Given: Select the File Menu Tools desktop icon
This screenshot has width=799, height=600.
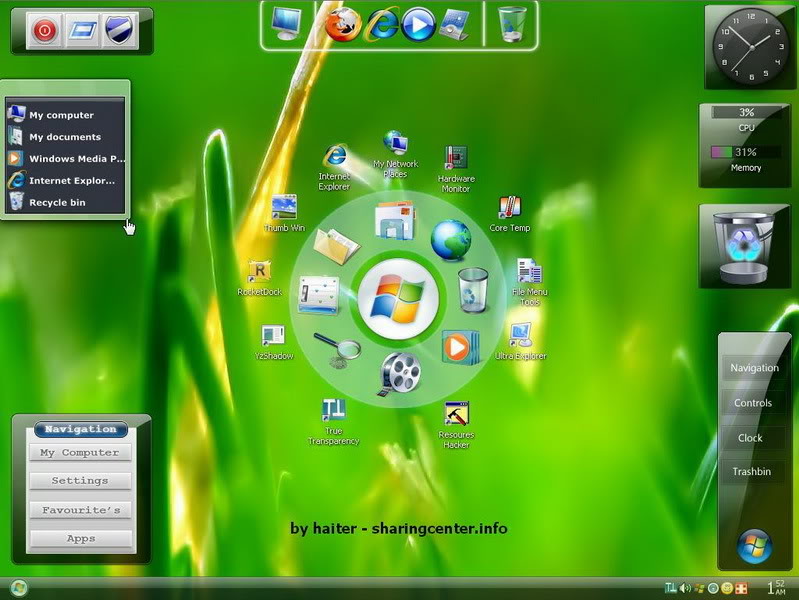Looking at the screenshot, I should pyautogui.click(x=530, y=282).
